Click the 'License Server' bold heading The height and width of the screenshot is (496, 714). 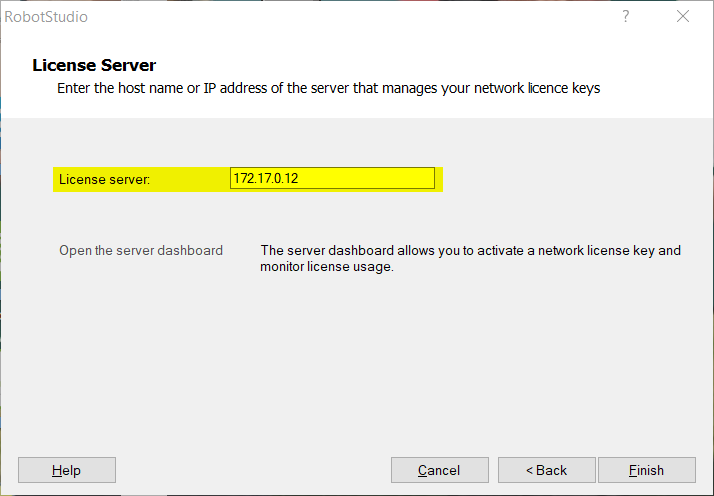[x=94, y=65]
